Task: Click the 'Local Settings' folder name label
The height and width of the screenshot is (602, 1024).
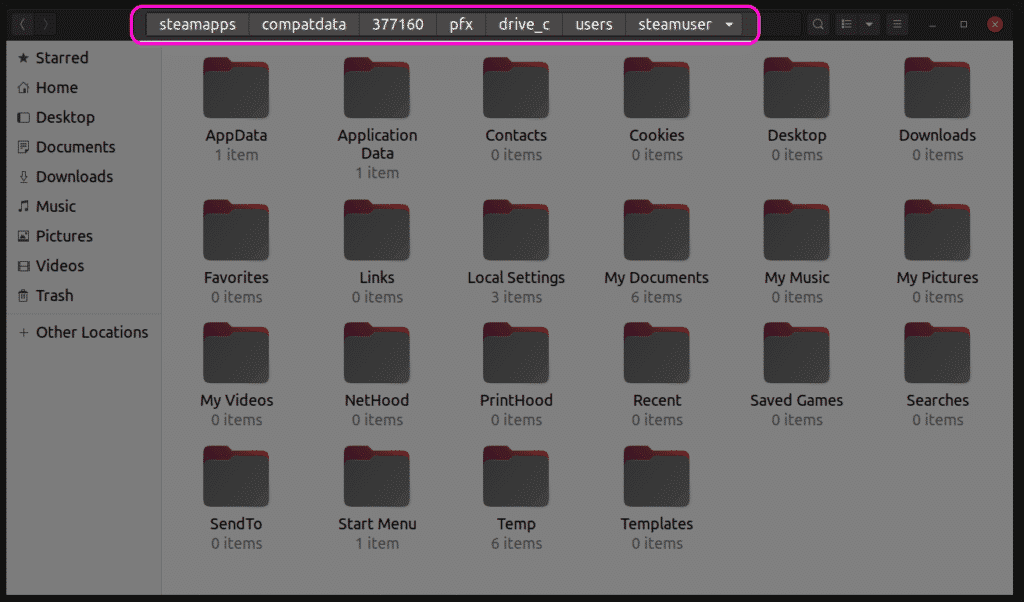Action: click(516, 277)
